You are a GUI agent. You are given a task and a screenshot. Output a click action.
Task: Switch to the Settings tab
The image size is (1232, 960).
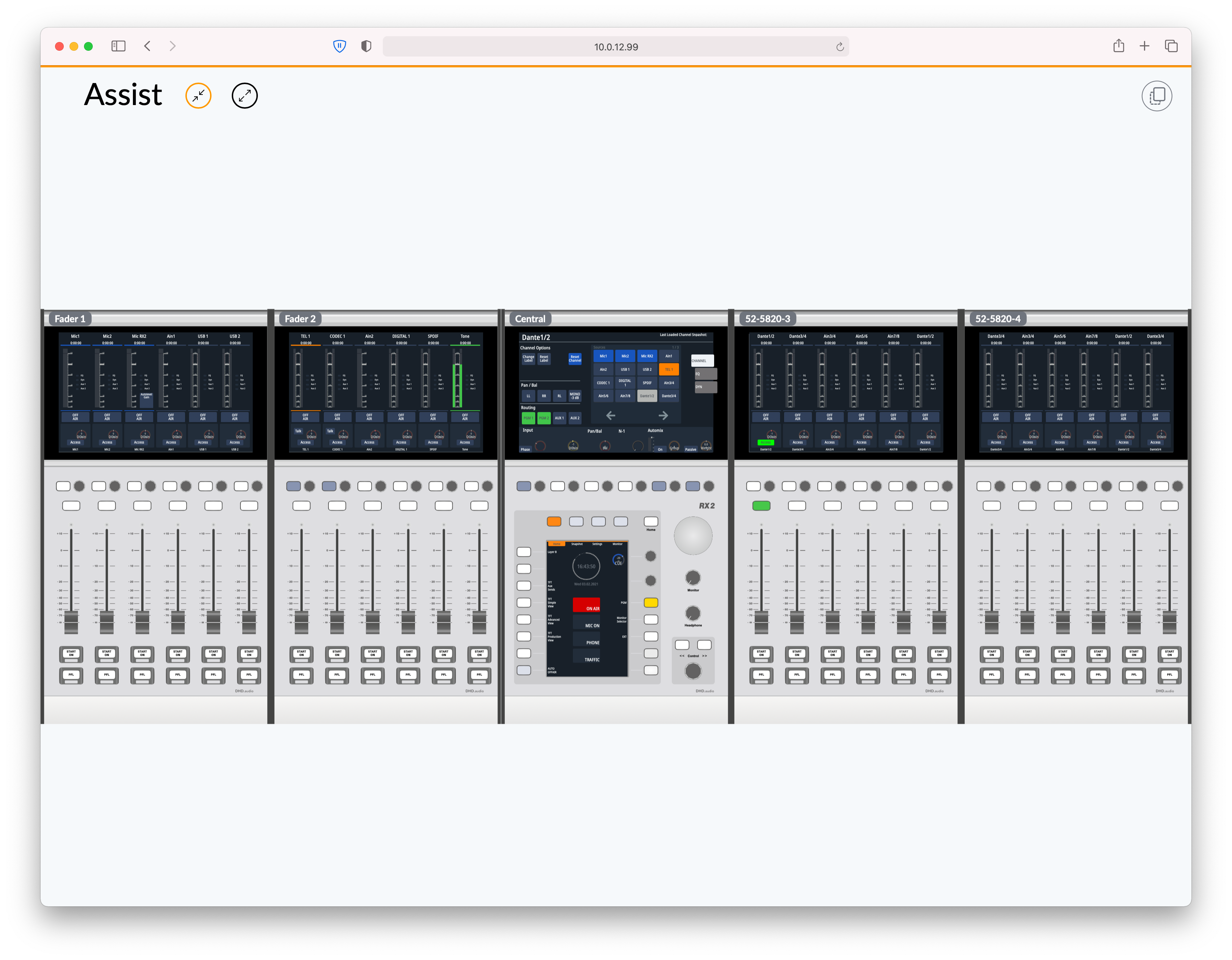[598, 544]
